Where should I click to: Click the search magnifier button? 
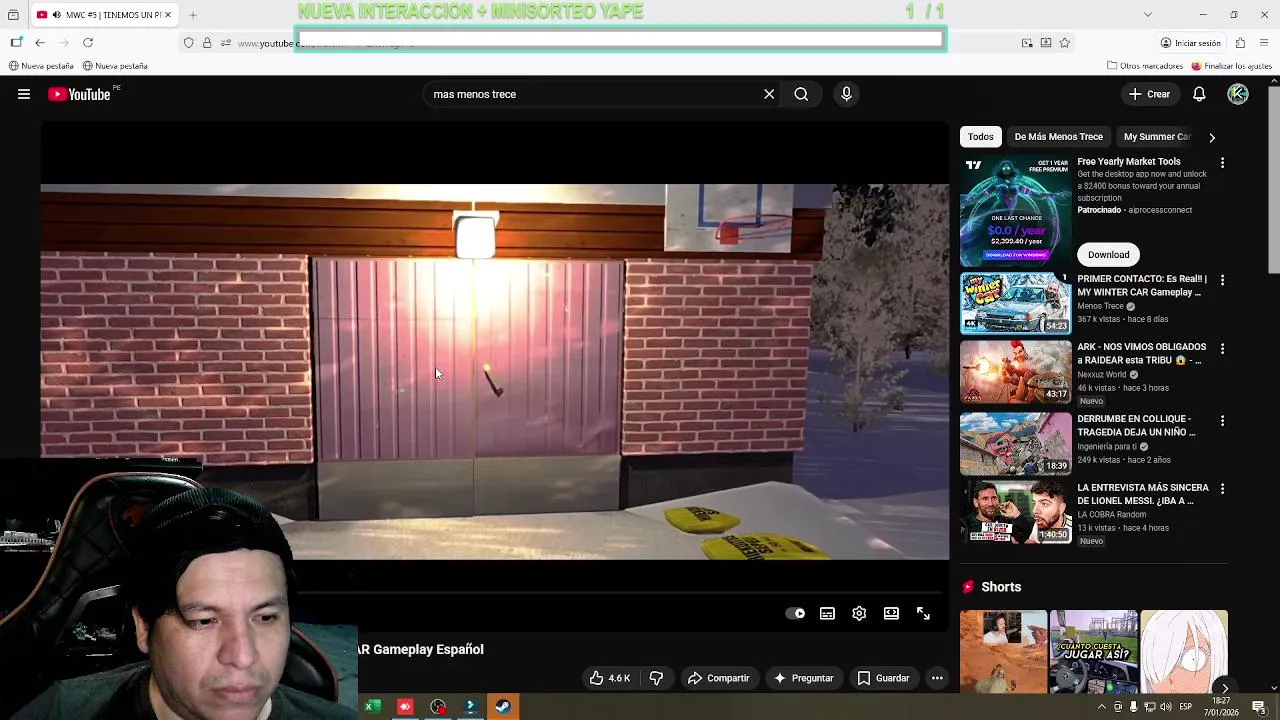click(801, 94)
